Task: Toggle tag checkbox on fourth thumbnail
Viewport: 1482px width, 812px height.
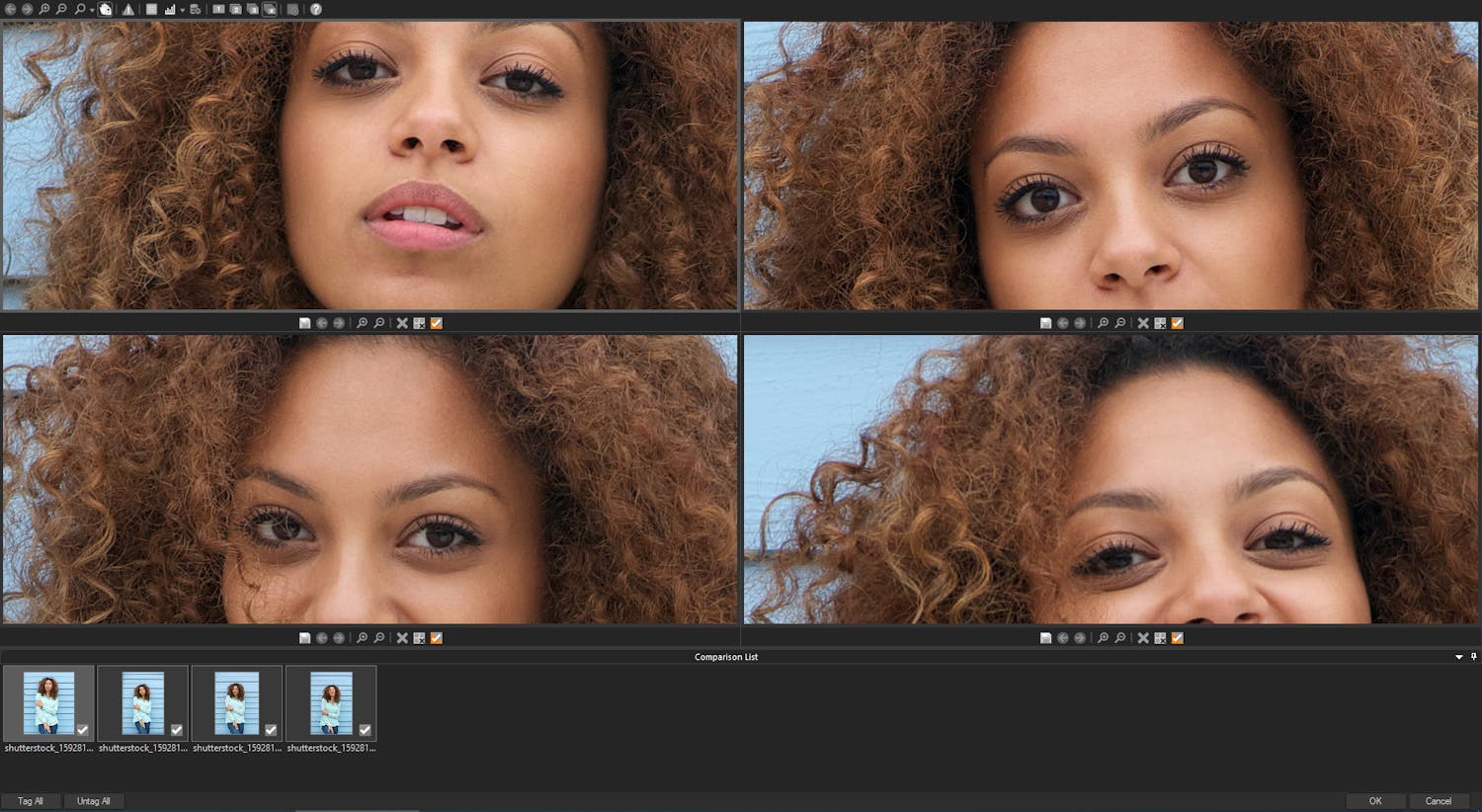Action: point(365,730)
